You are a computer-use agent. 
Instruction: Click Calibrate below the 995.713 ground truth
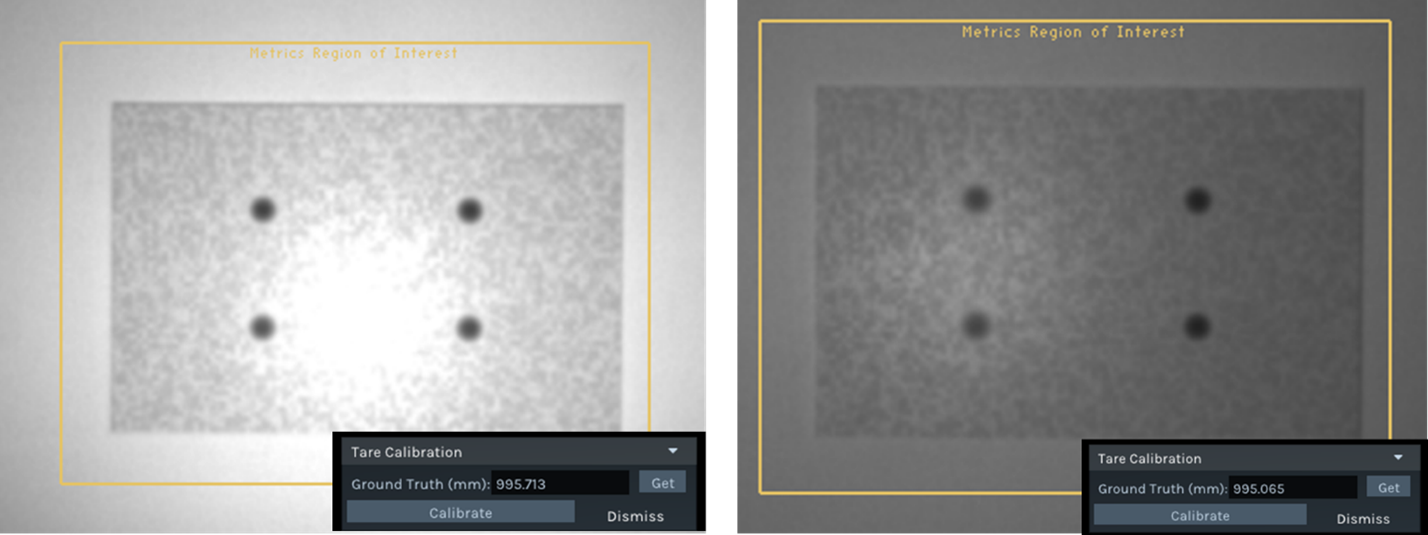tap(460, 513)
